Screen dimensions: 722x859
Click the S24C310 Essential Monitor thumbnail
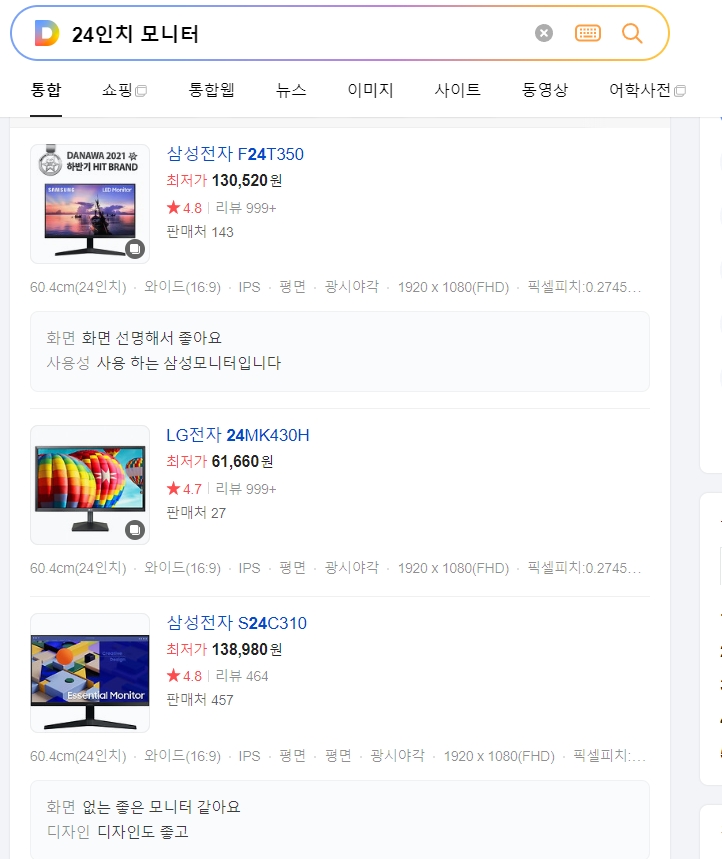tap(90, 673)
